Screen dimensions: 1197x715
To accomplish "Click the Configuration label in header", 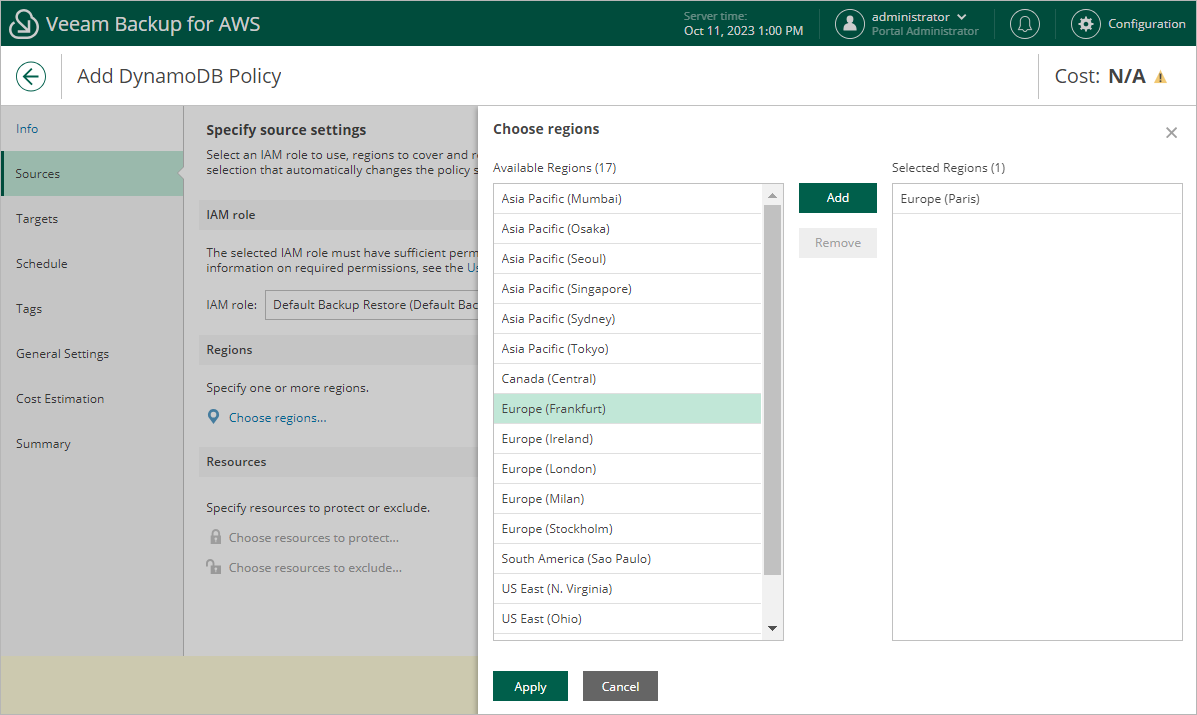I will click(1147, 24).
